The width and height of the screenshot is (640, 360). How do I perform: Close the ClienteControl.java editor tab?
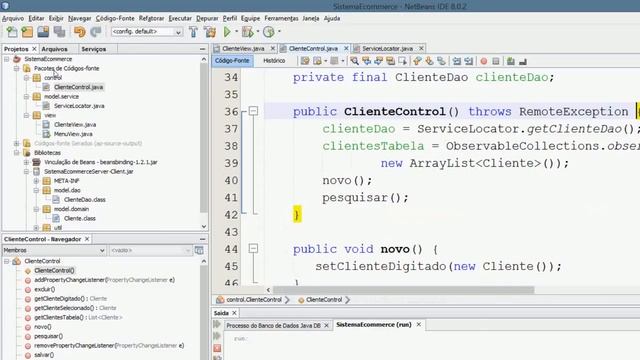[x=346, y=49]
